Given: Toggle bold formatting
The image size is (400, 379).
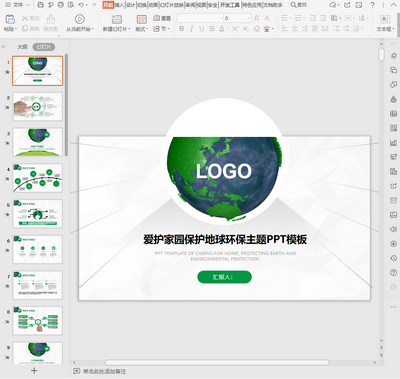Looking at the screenshot, I should pos(181,29).
